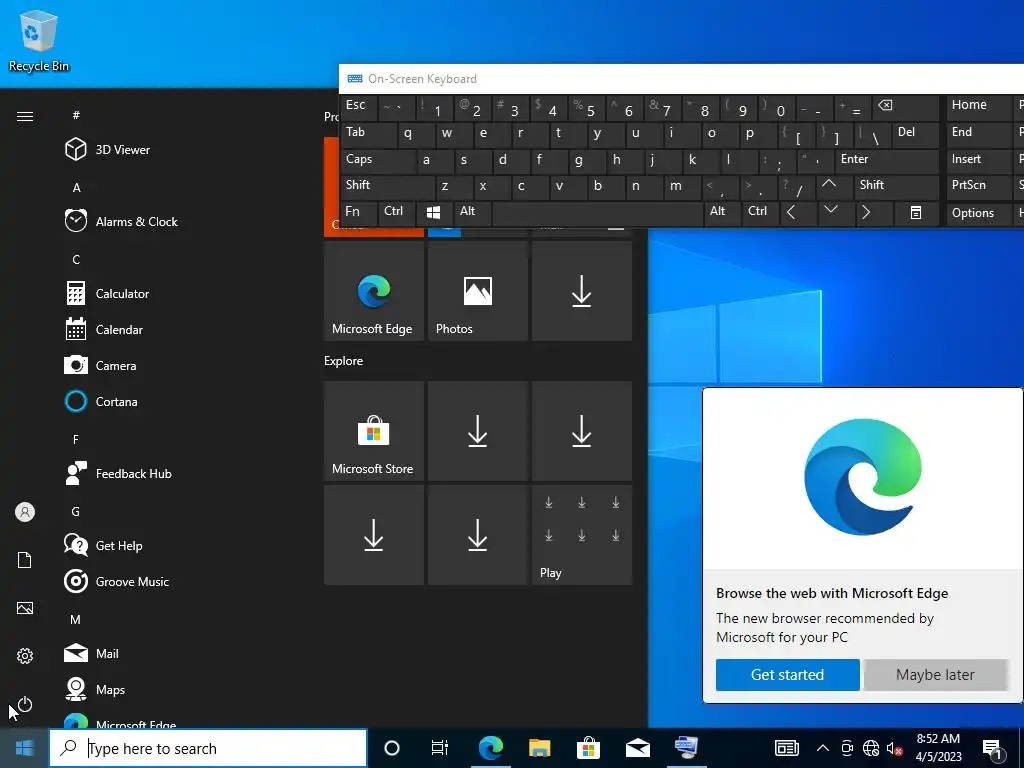Toggle left Shift key on keyboard

tap(387, 186)
